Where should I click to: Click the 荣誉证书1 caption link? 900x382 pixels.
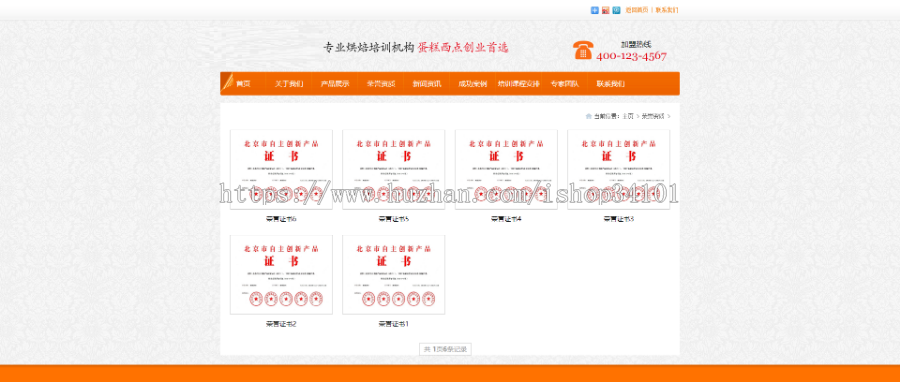tap(394, 324)
